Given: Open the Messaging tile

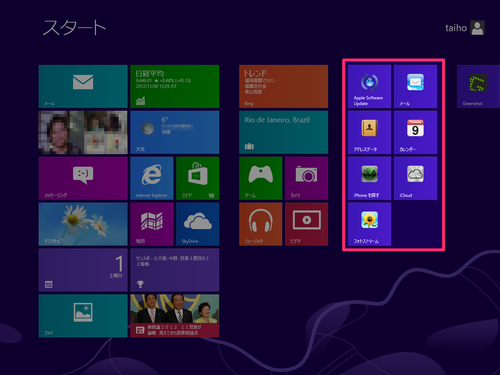Looking at the screenshot, I should coord(83,178).
